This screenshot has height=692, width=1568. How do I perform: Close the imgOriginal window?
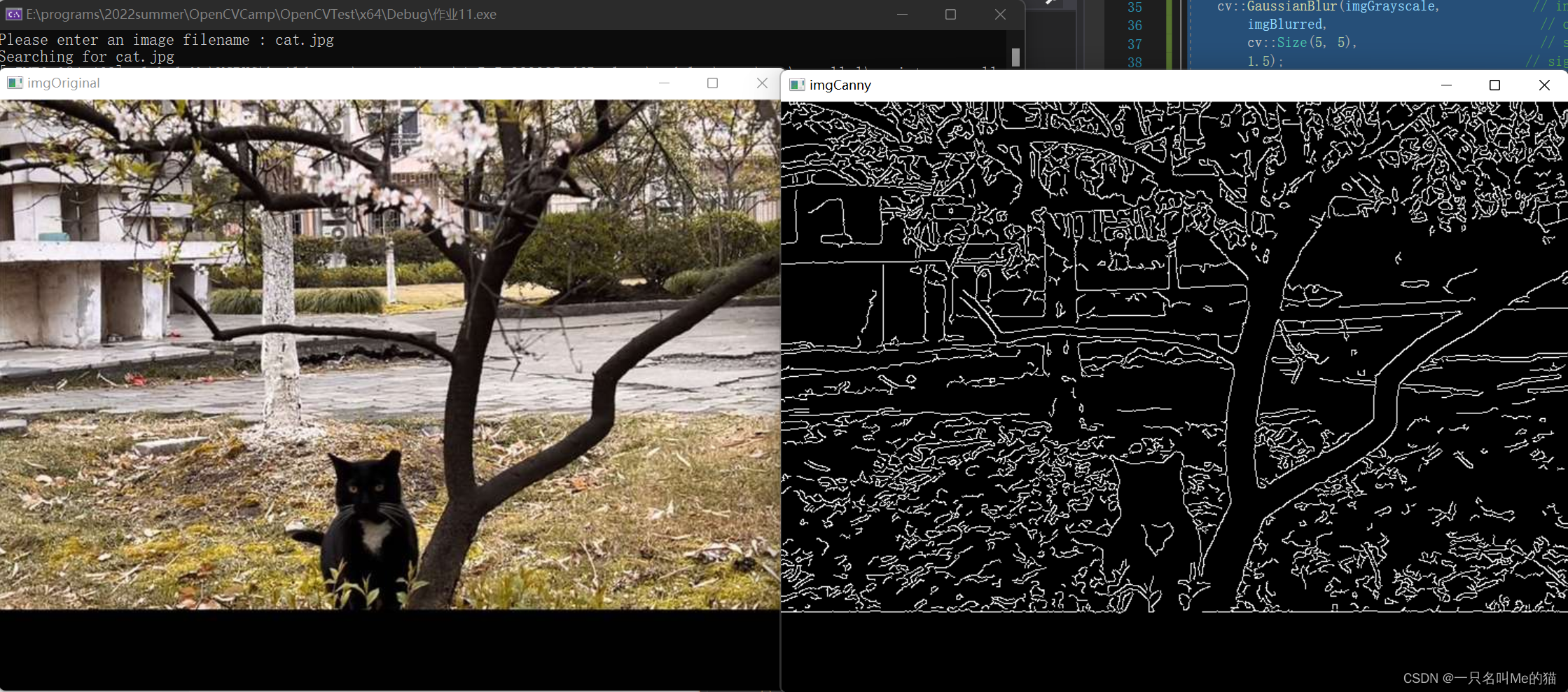762,83
